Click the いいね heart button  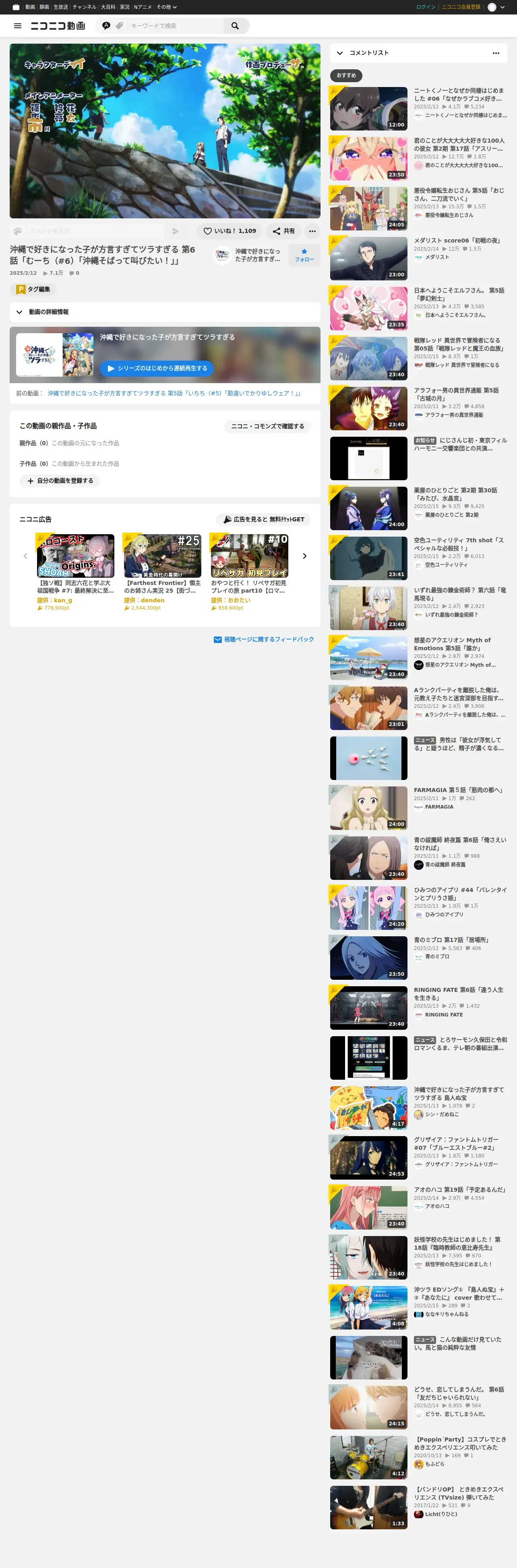(229, 231)
